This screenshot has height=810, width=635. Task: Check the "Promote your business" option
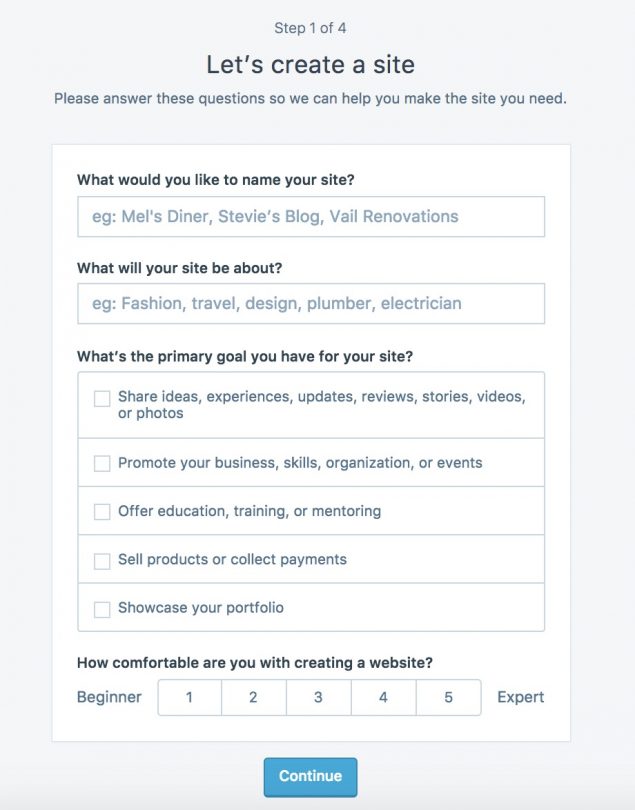(103, 463)
